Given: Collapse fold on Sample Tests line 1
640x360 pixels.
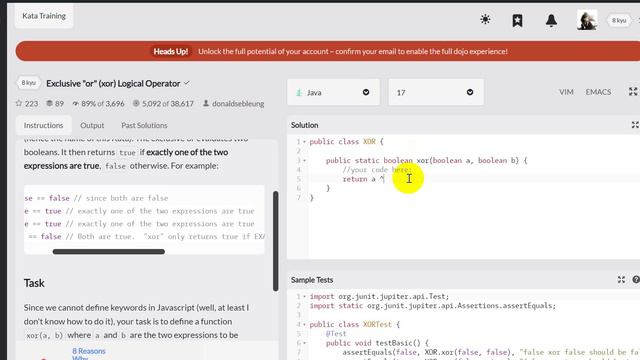Looking at the screenshot, I should [x=304, y=297].
